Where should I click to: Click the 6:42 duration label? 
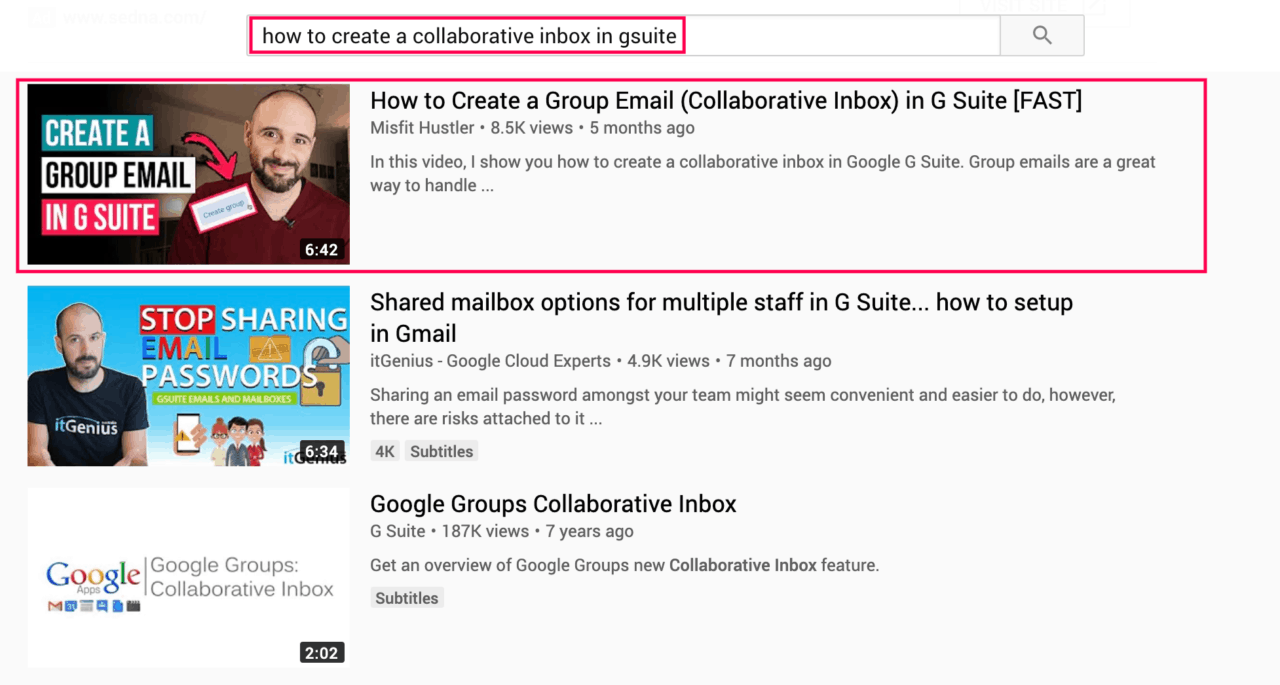[321, 250]
